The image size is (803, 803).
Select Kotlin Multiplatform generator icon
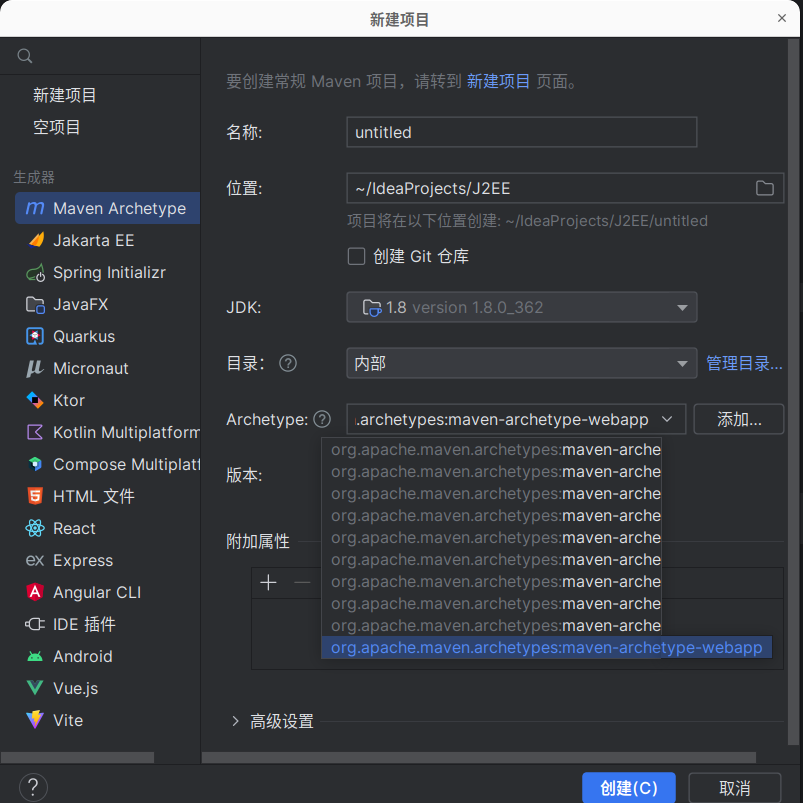click(35, 432)
